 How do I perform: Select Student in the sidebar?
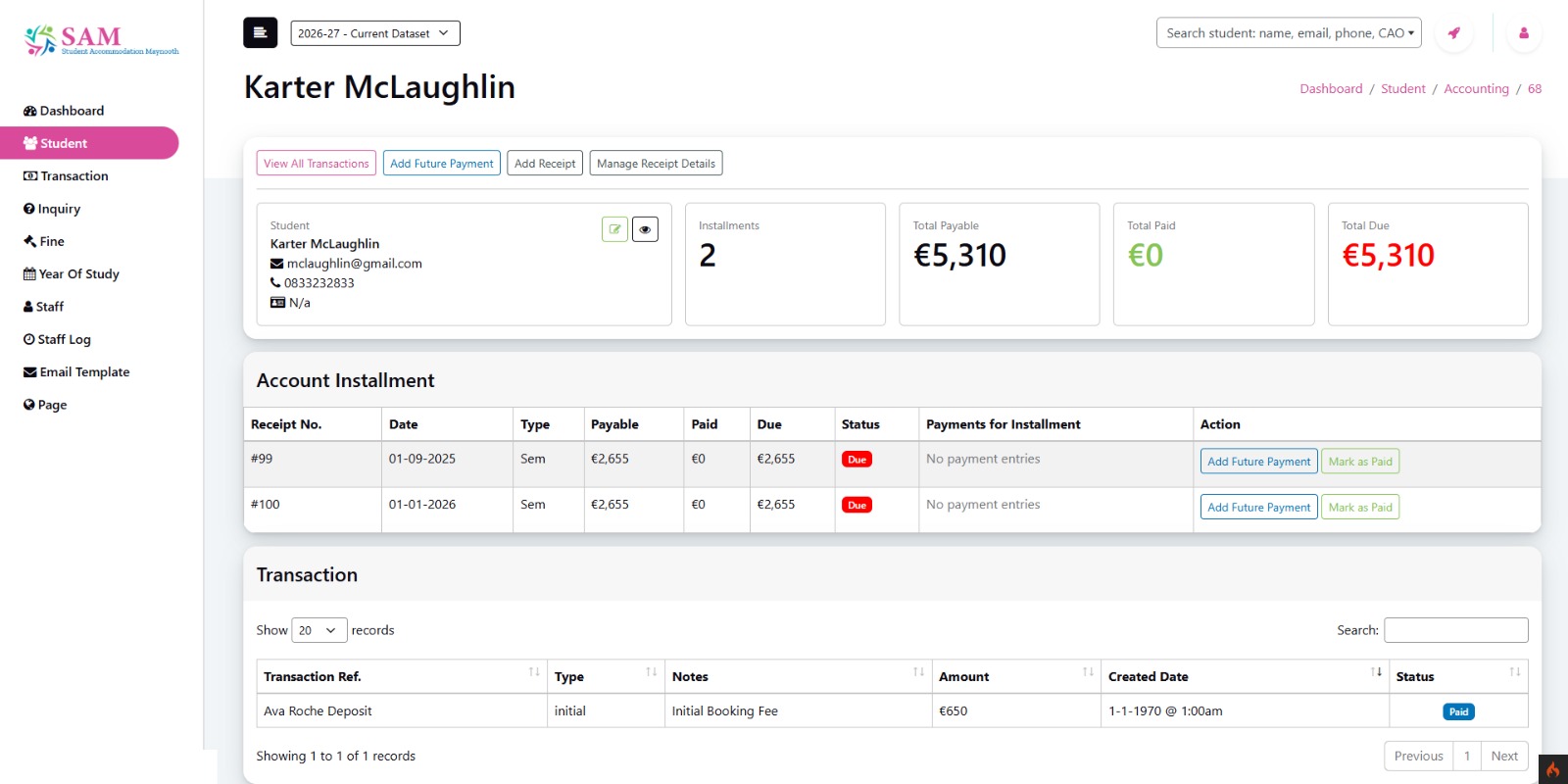coord(89,143)
